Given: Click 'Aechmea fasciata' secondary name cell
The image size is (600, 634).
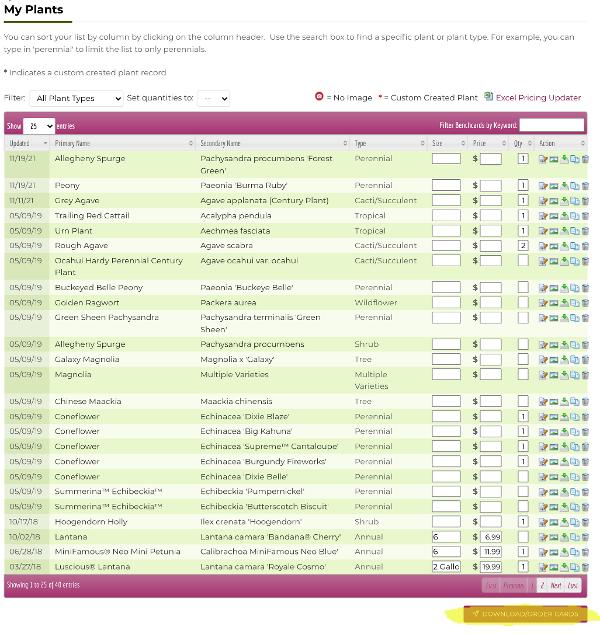Looking at the screenshot, I should [235, 231].
